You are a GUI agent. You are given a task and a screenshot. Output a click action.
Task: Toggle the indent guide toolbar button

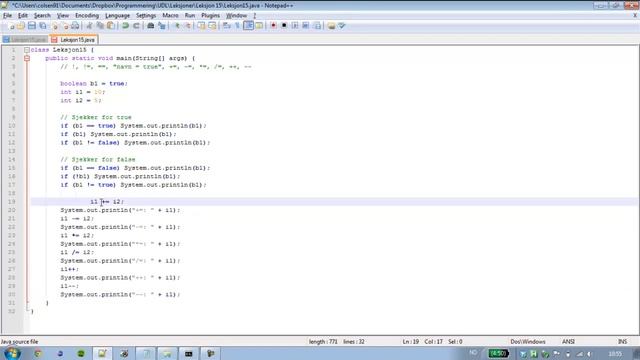(248, 26)
